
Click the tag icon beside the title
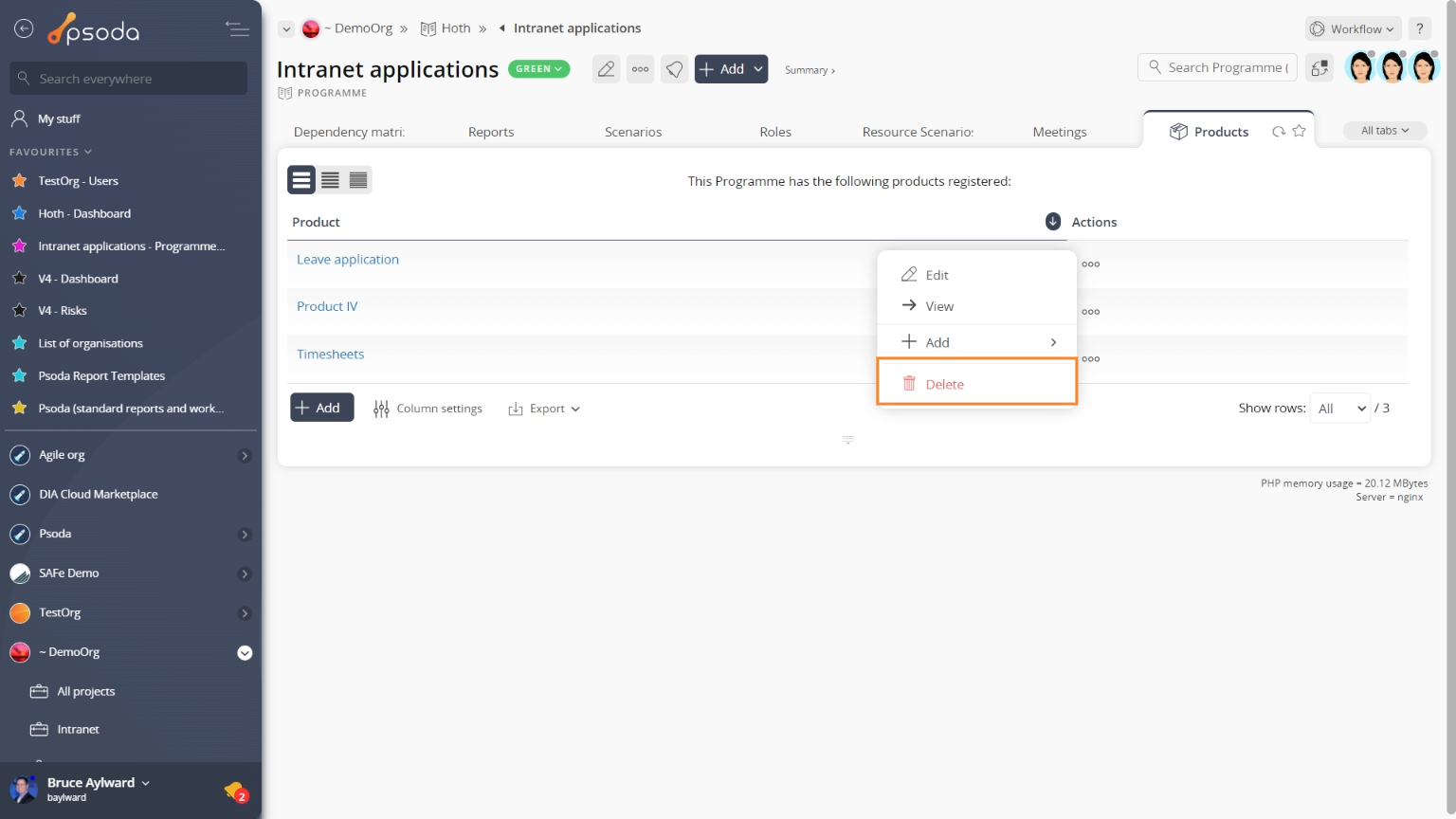(x=674, y=69)
